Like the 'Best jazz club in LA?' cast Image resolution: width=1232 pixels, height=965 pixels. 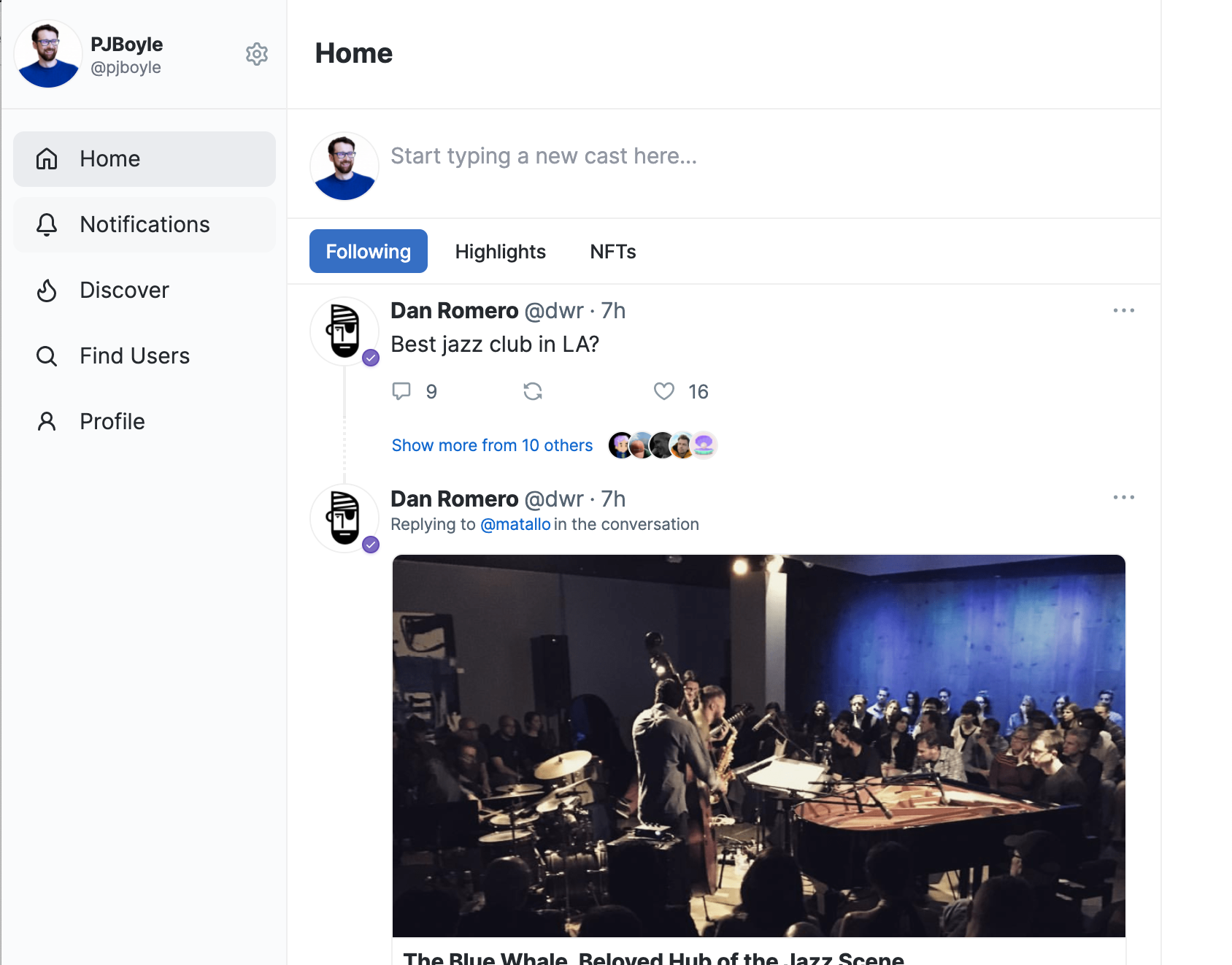pyautogui.click(x=664, y=391)
